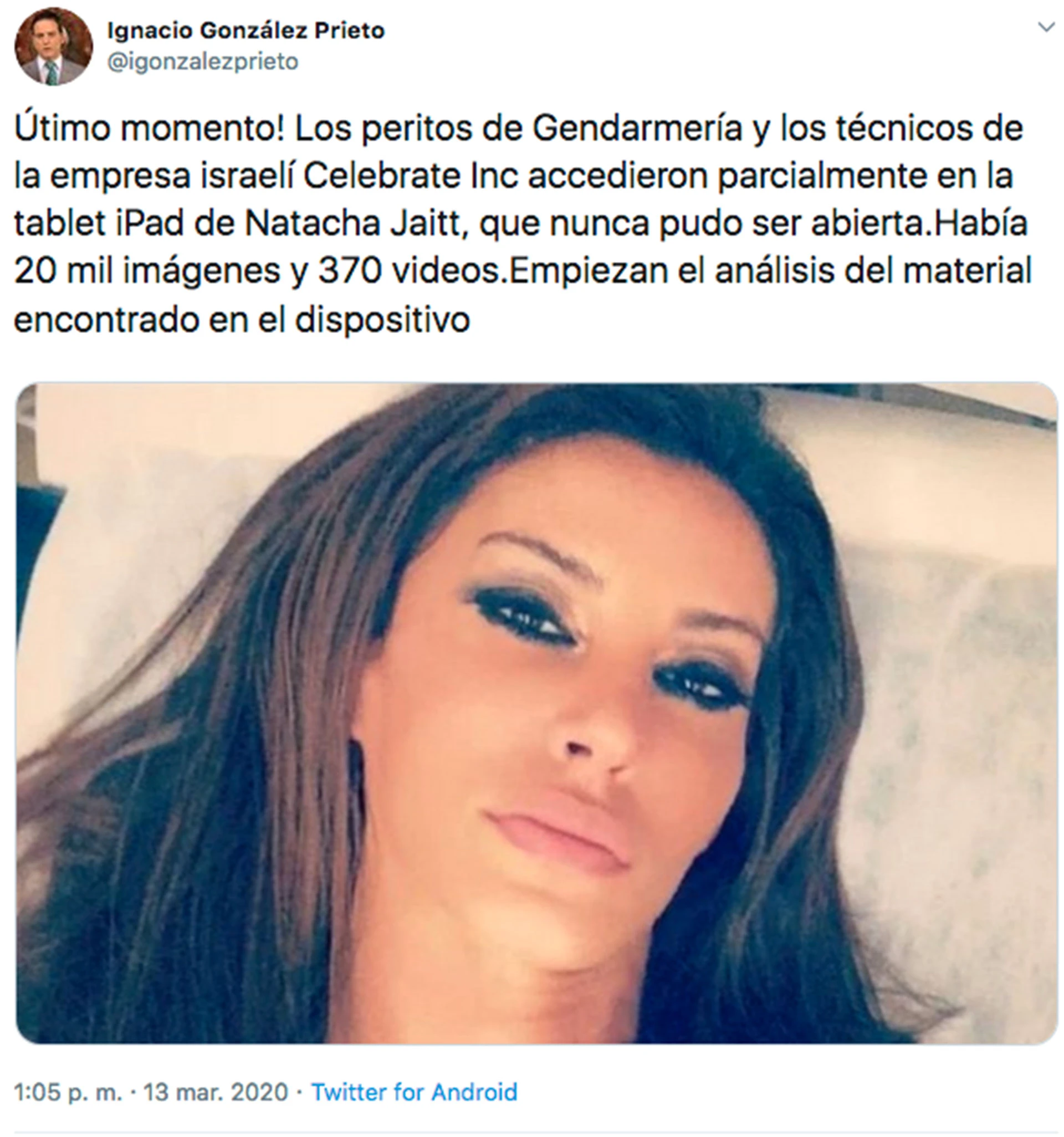Open the 1:05 p. m. timestamp
The image size is (1064, 1137).
pos(68,1092)
